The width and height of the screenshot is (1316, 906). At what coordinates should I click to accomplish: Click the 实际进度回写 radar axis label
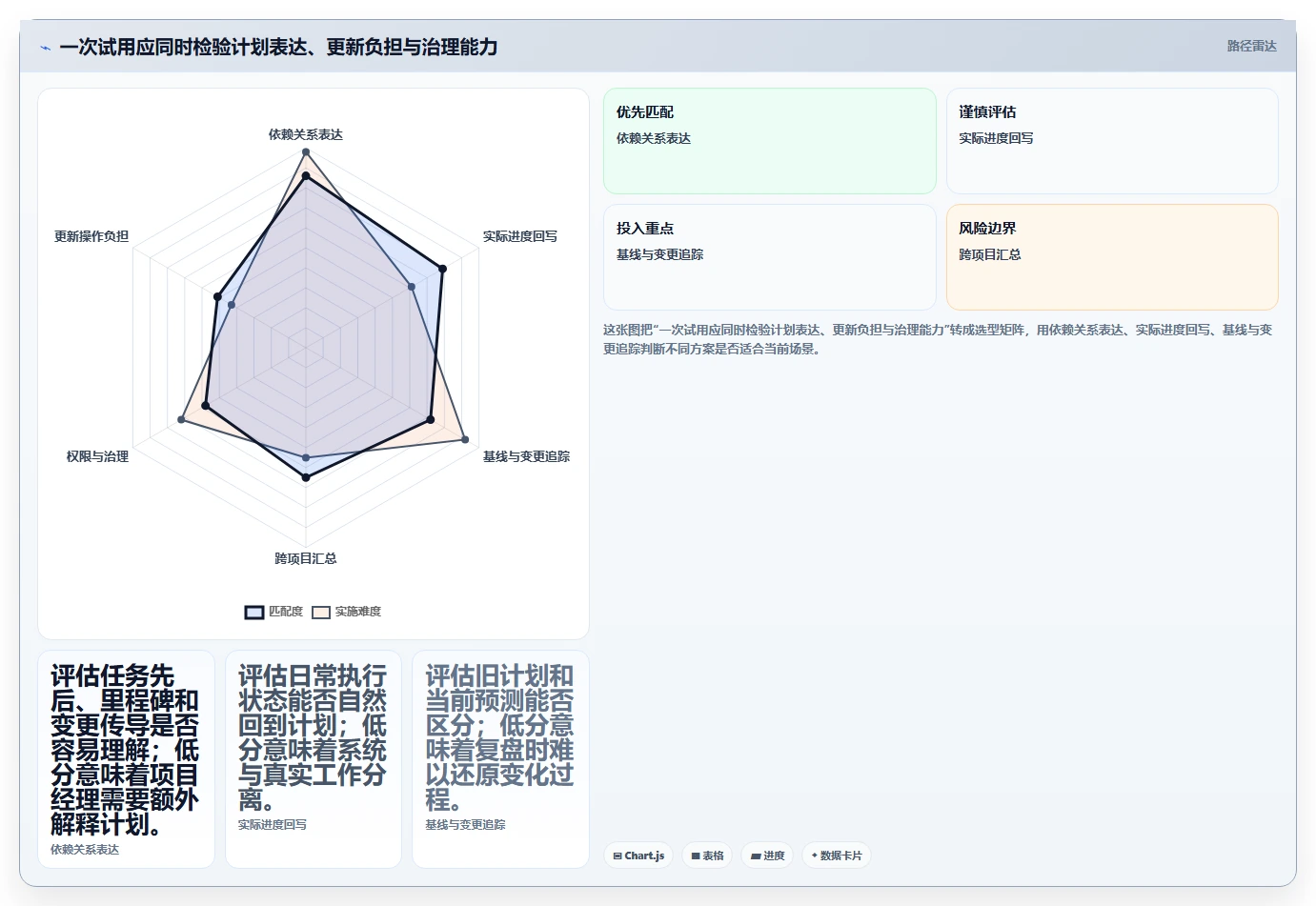pos(520,236)
